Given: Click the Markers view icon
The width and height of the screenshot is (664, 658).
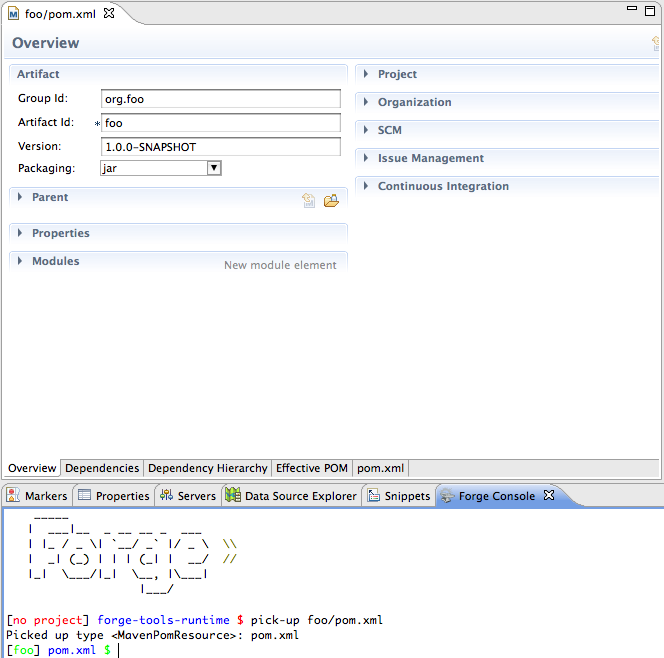Looking at the screenshot, I should point(13,495).
